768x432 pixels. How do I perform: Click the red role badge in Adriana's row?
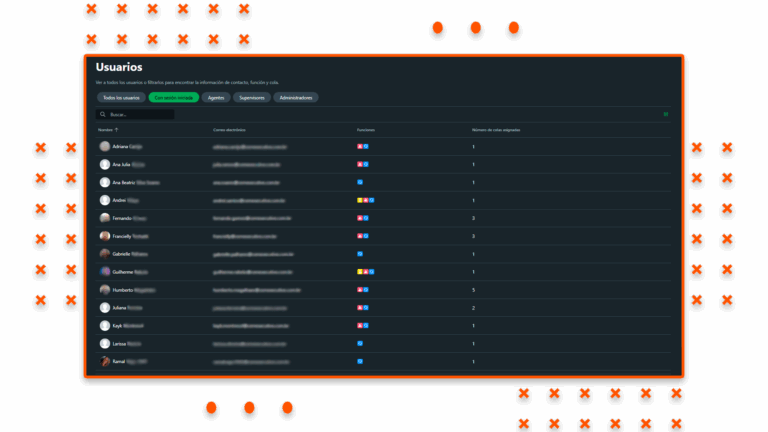pyautogui.click(x=359, y=146)
